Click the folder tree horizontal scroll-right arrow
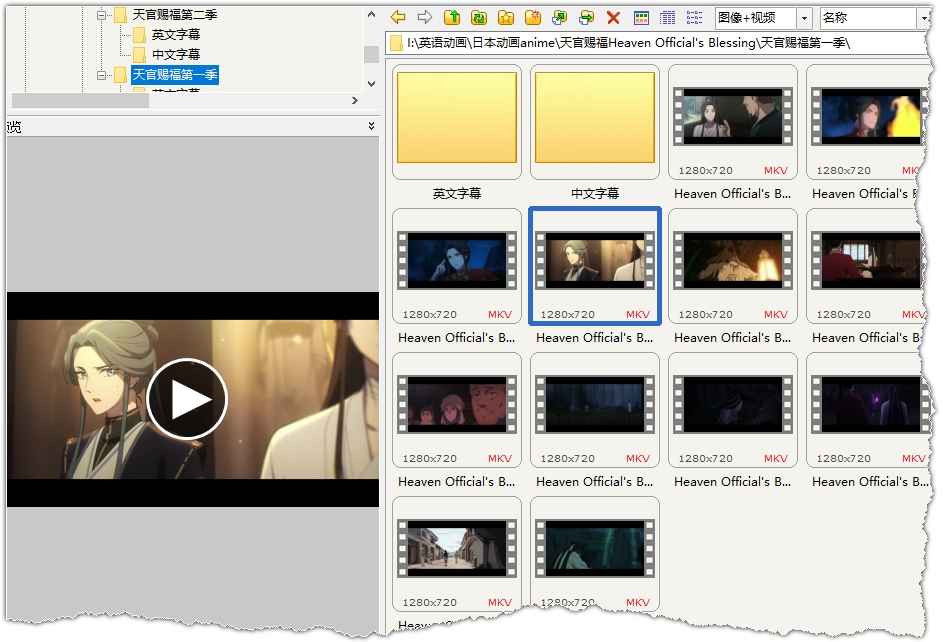 point(355,100)
